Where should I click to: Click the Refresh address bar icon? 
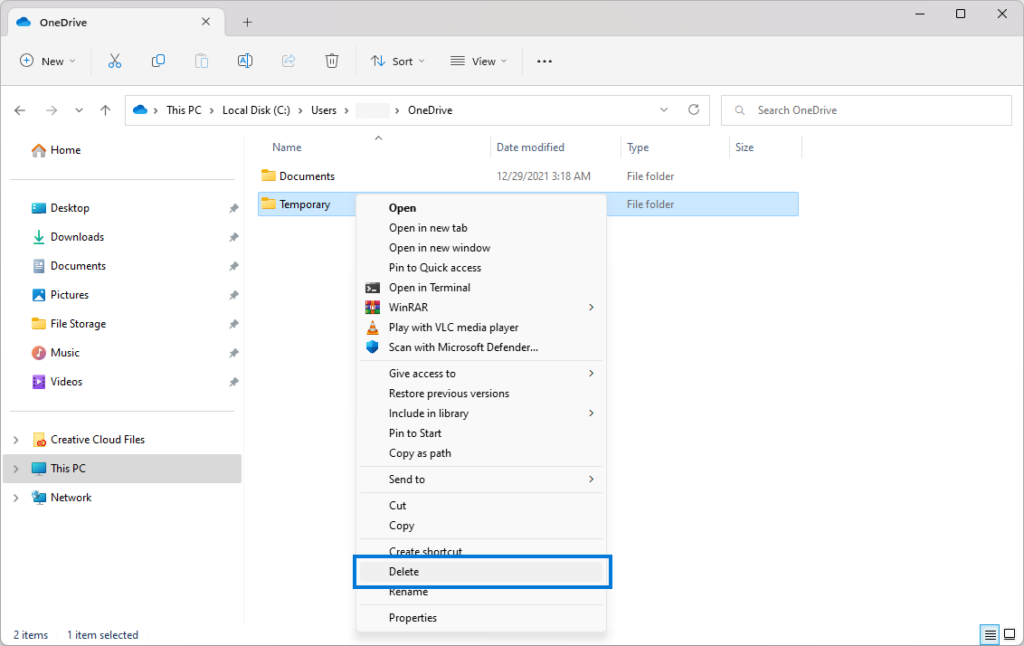pyautogui.click(x=694, y=110)
